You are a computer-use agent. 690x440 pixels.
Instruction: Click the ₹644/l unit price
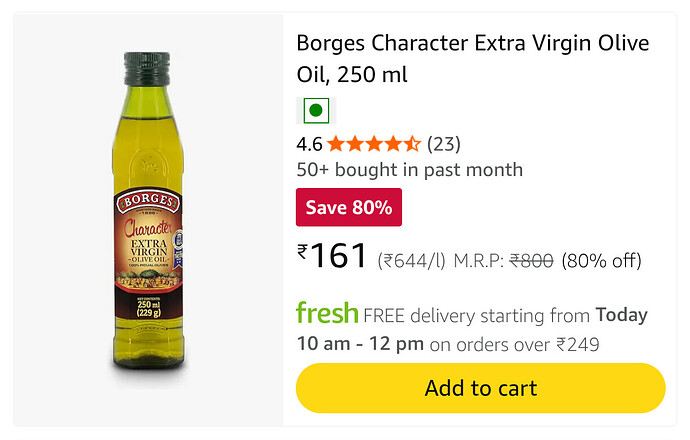click(411, 261)
